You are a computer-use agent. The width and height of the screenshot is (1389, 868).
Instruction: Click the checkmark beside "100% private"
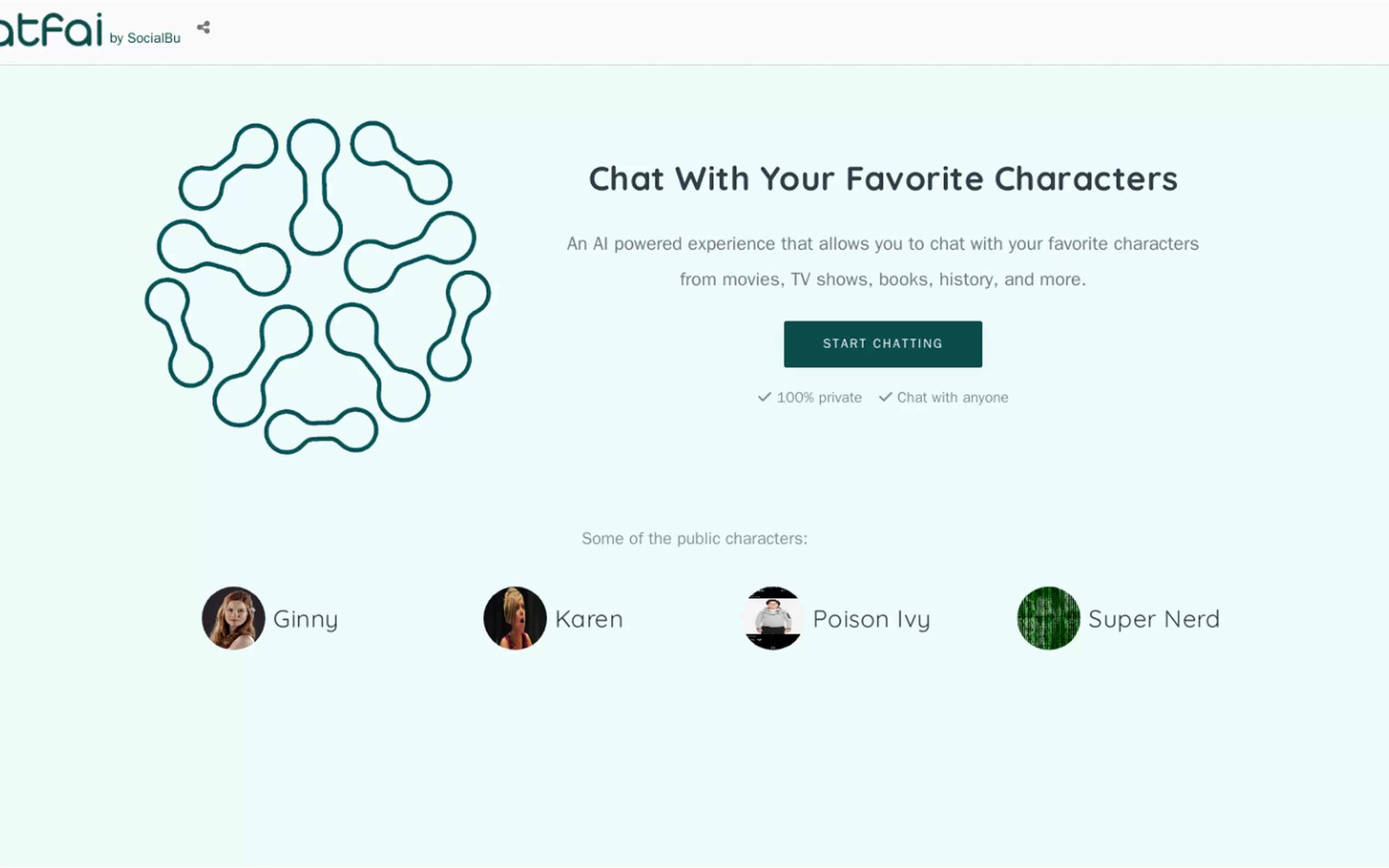tap(764, 397)
